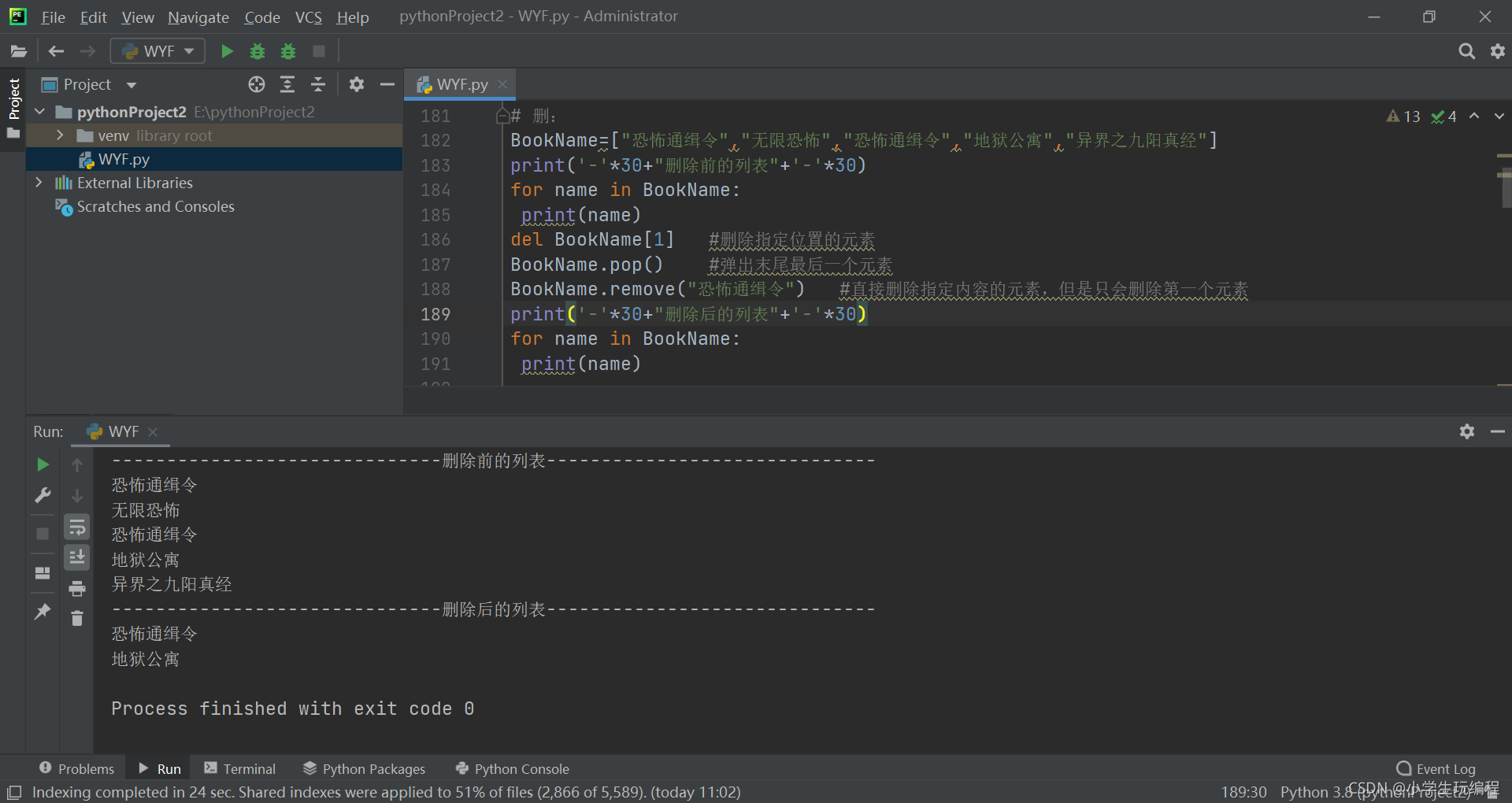1512x803 pixels.
Task: Run WYF with green play button
Action: 227,51
